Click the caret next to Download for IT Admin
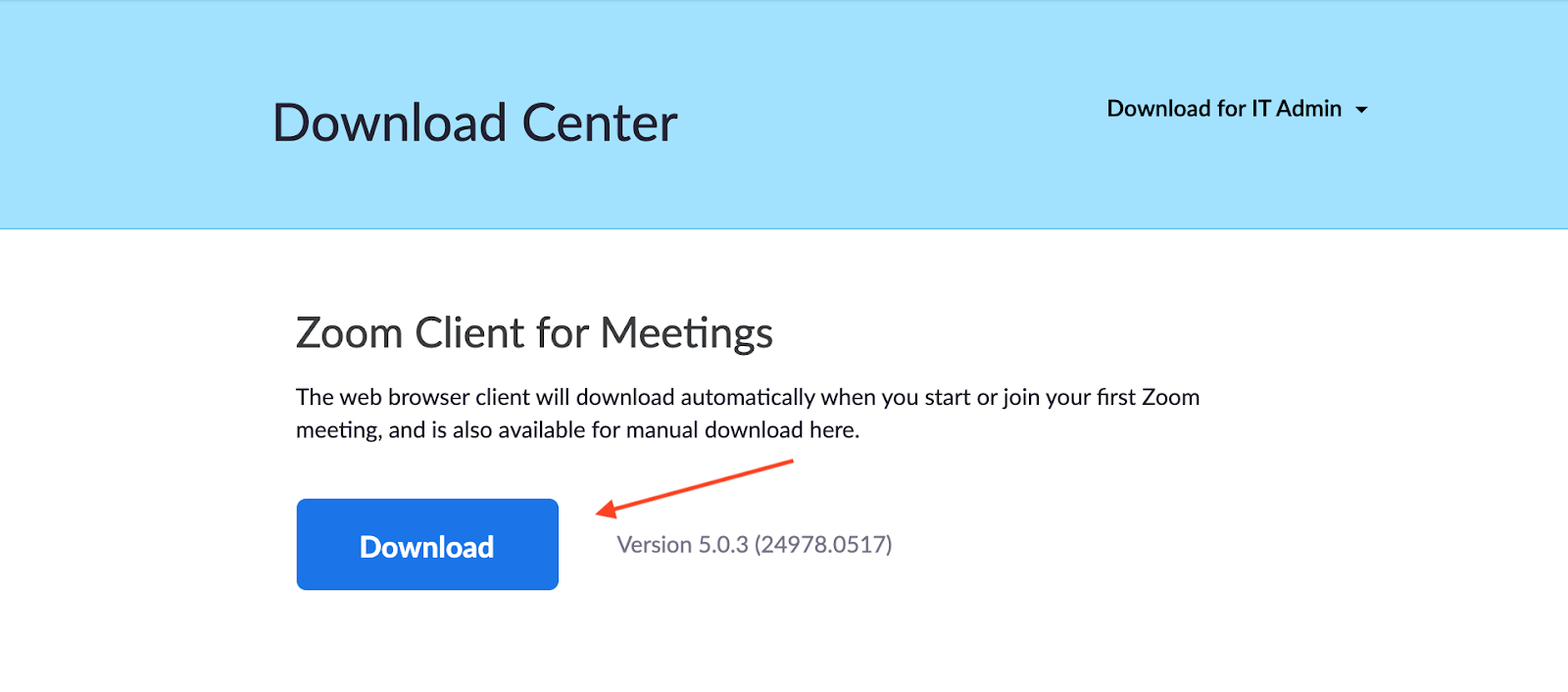1568x692 pixels. coord(1363,111)
